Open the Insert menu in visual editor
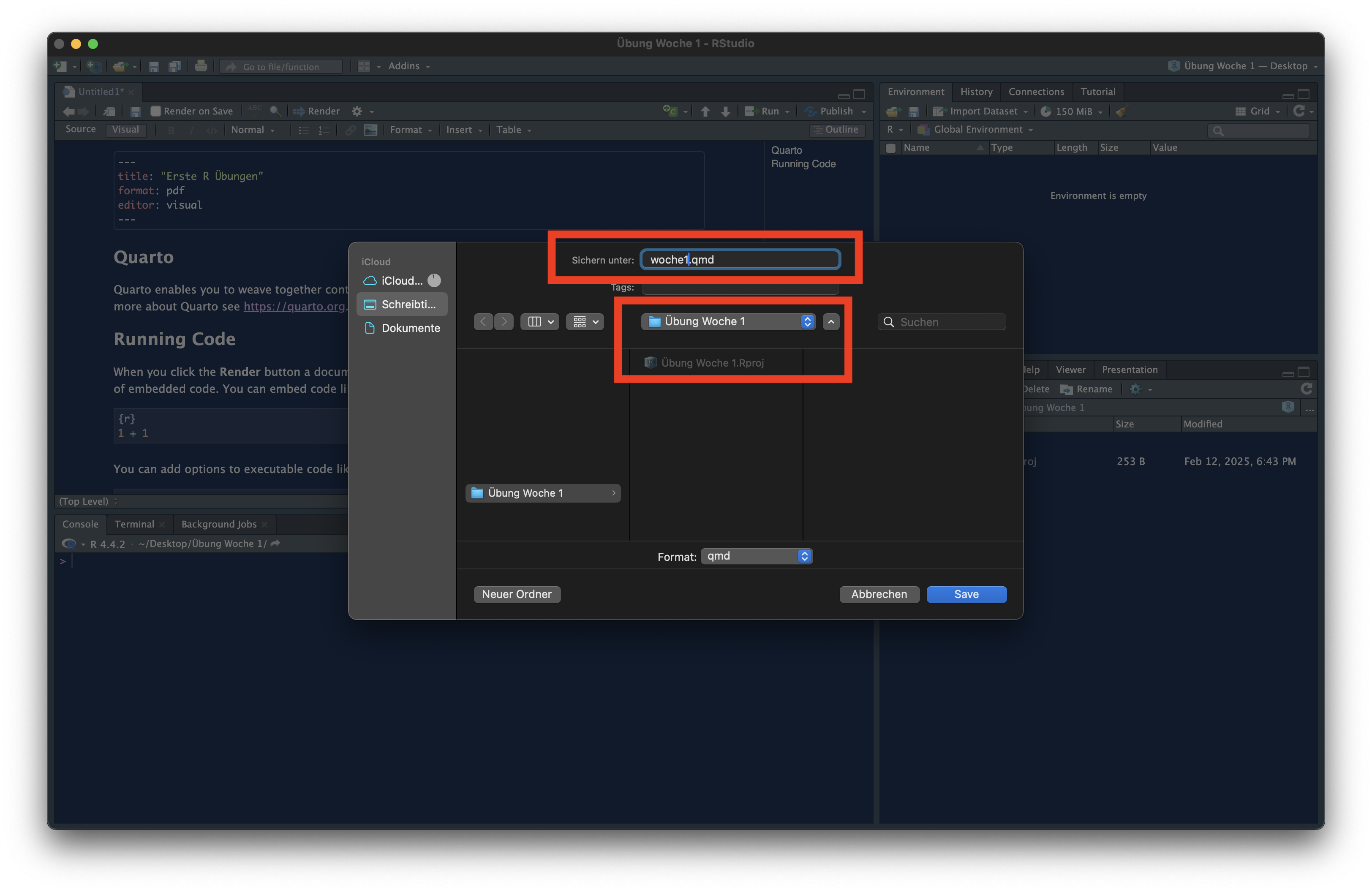 [464, 130]
